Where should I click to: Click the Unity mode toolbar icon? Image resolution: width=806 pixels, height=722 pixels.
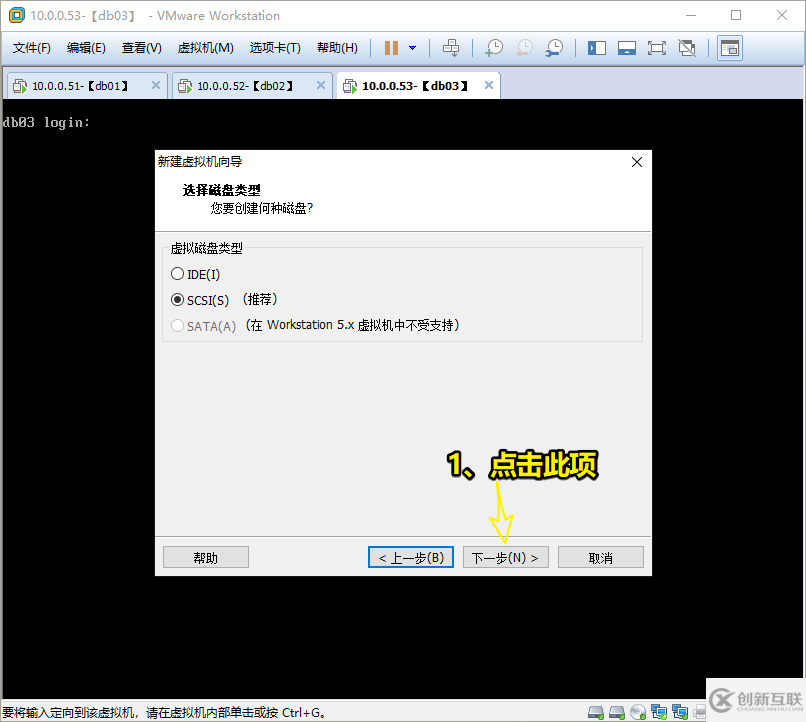click(687, 48)
